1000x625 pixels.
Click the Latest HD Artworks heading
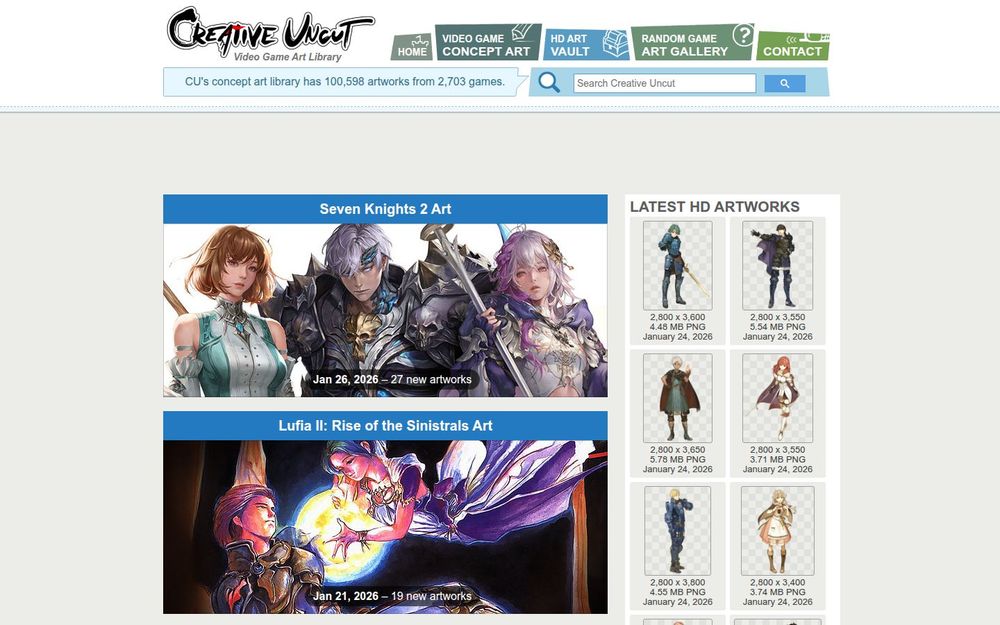click(x=714, y=207)
